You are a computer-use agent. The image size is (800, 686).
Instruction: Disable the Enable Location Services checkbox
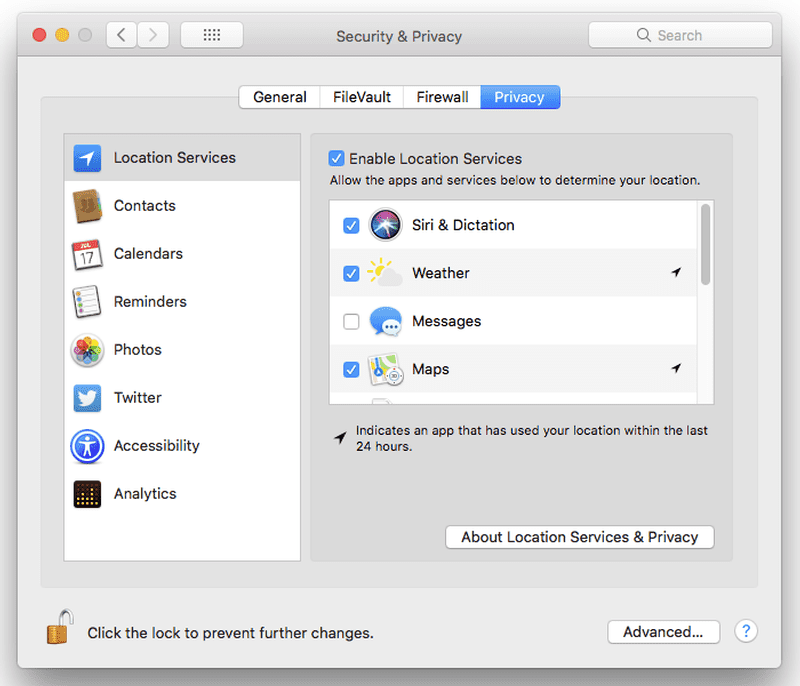(x=337, y=159)
